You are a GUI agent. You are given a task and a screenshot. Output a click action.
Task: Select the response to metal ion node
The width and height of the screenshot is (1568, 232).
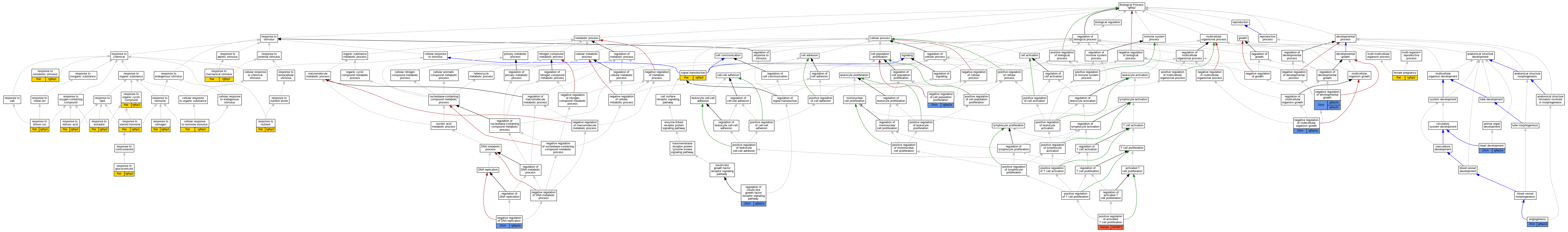point(39,99)
